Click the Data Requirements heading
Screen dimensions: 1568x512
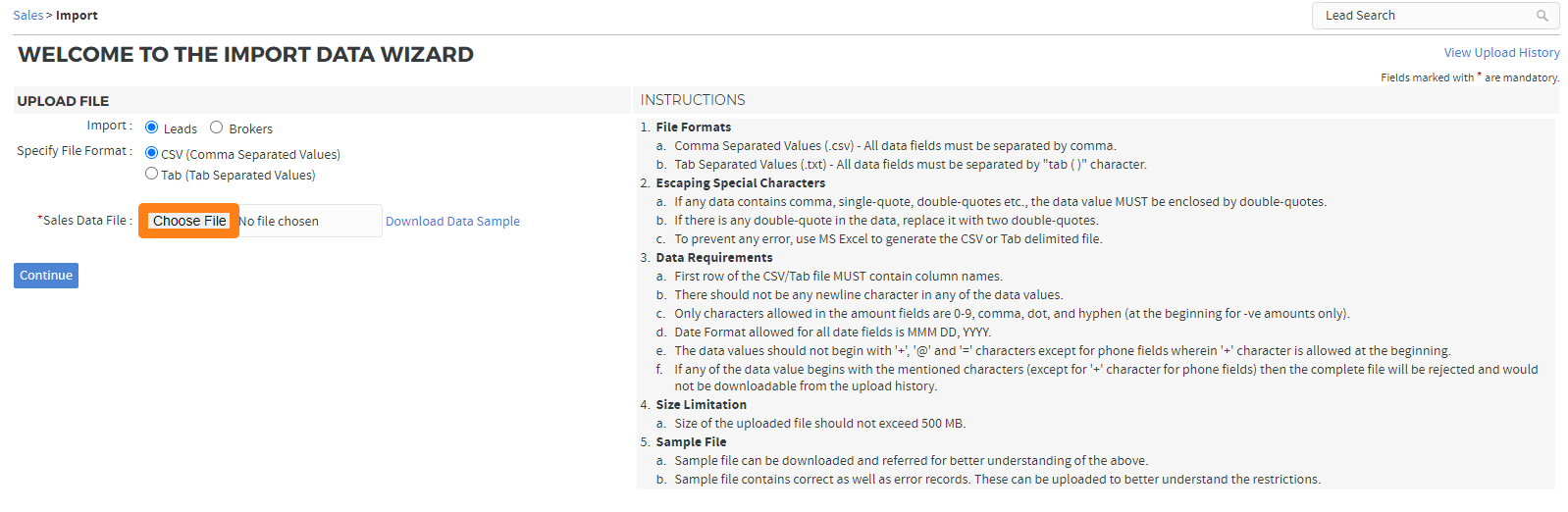[x=714, y=258]
